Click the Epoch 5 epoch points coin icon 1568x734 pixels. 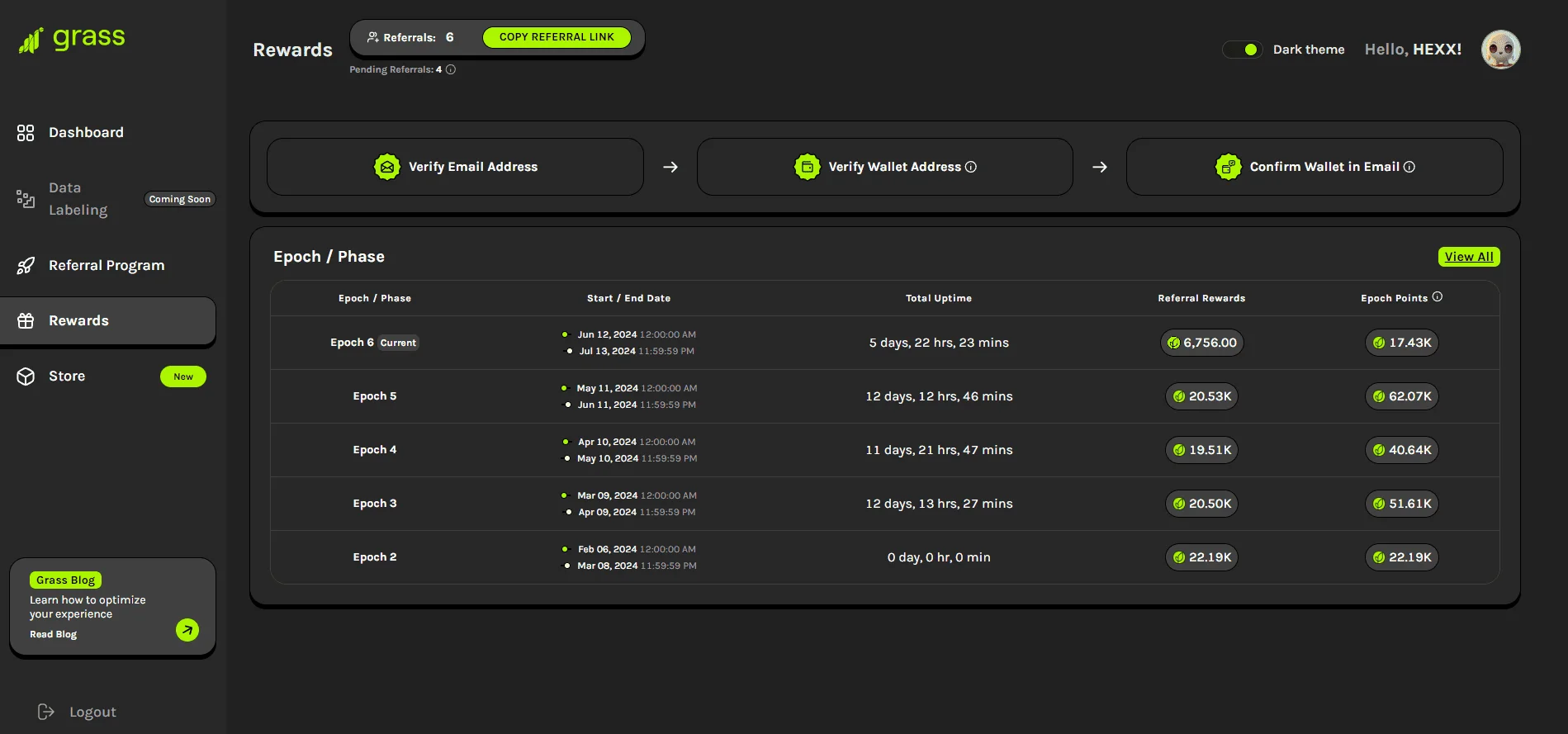click(1379, 396)
